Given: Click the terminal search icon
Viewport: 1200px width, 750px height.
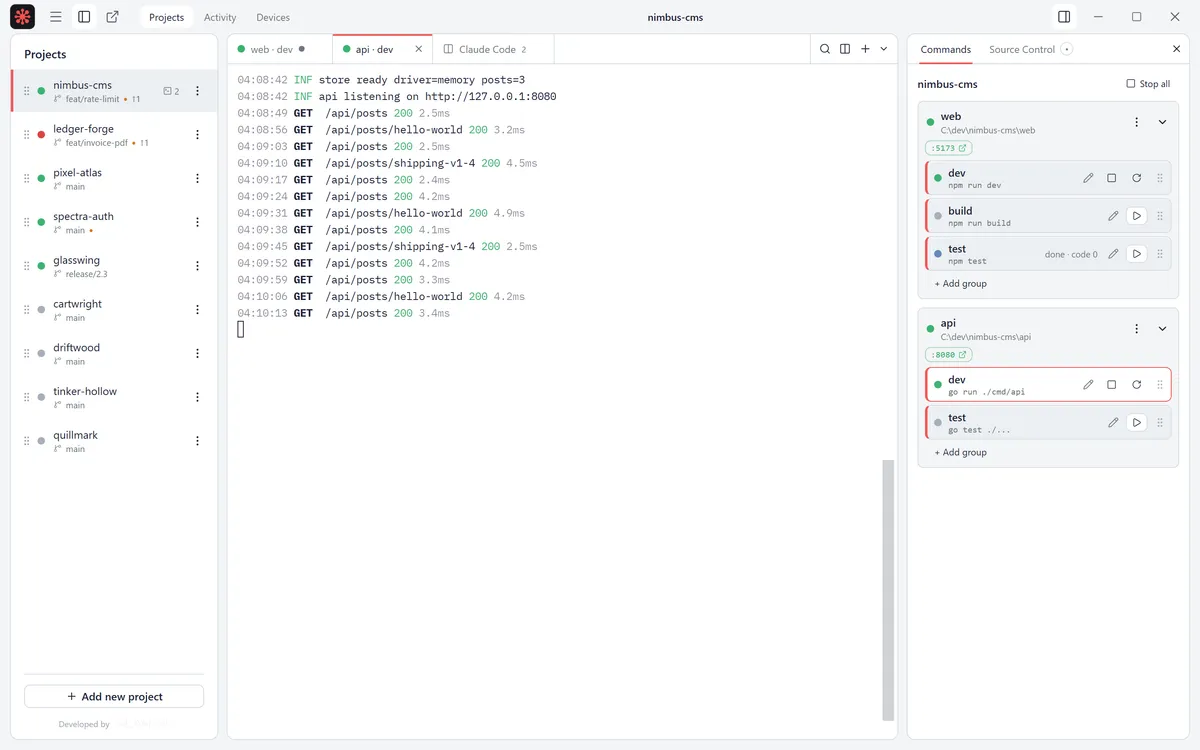Looking at the screenshot, I should pyautogui.click(x=825, y=49).
